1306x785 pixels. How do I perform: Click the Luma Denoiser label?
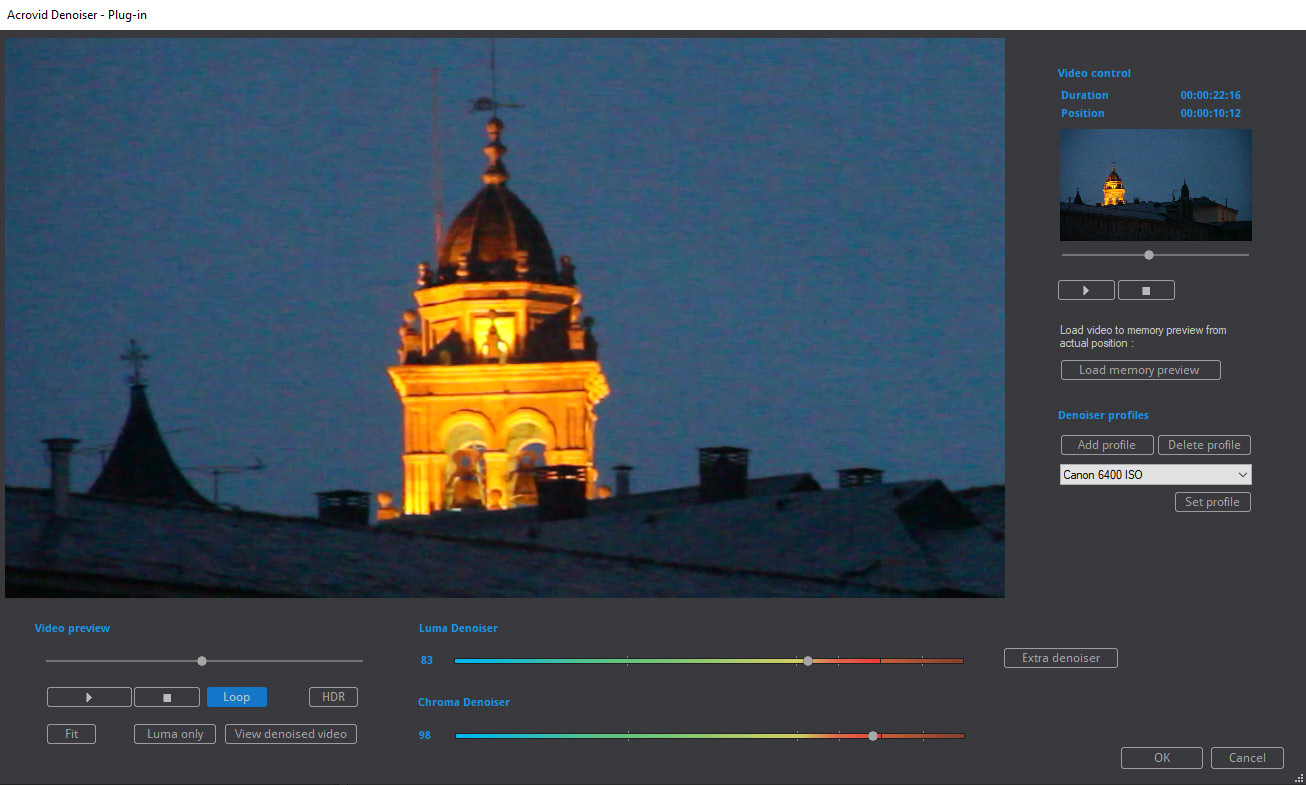click(458, 628)
